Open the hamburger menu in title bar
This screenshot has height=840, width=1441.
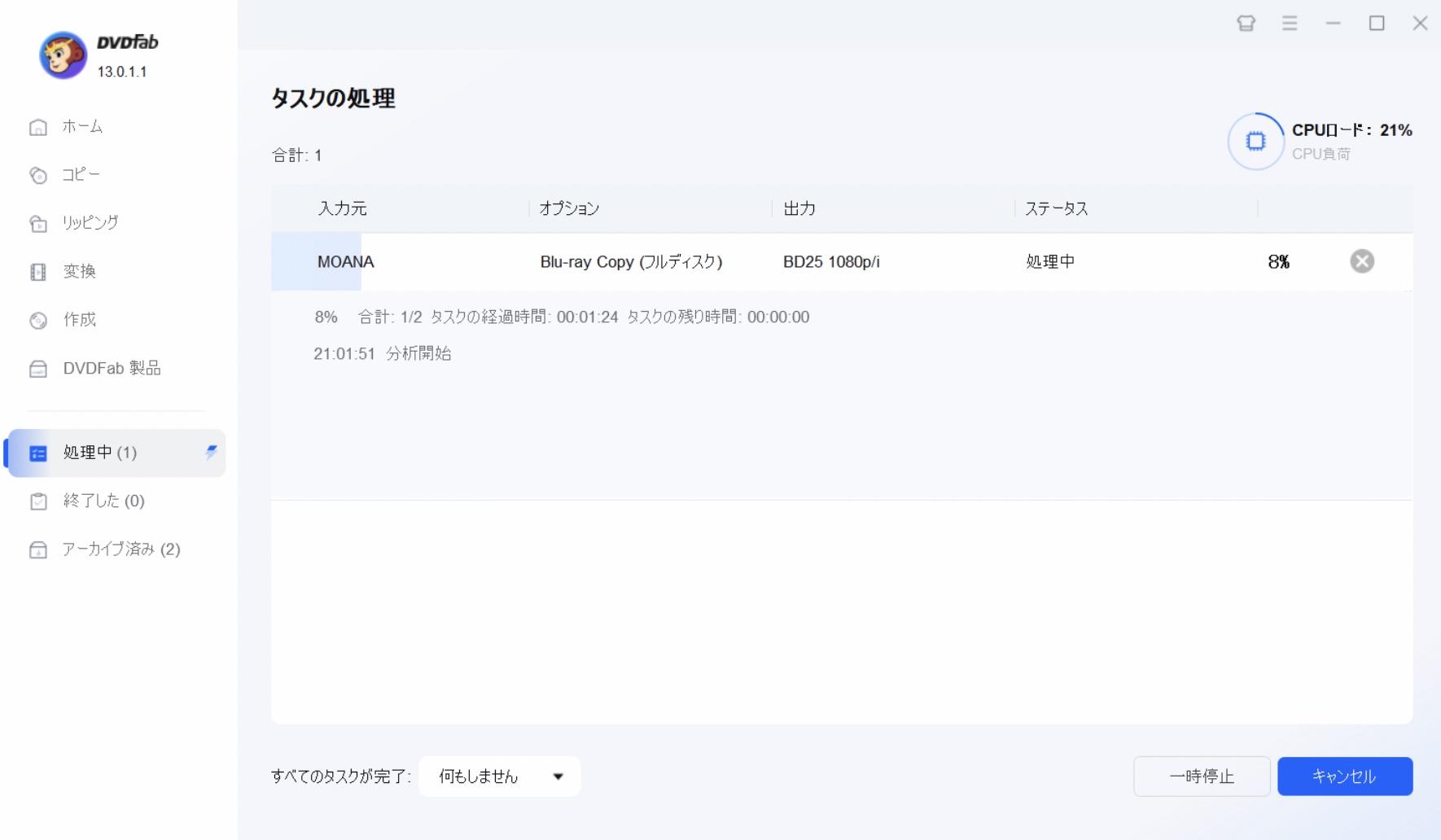coord(1290,23)
